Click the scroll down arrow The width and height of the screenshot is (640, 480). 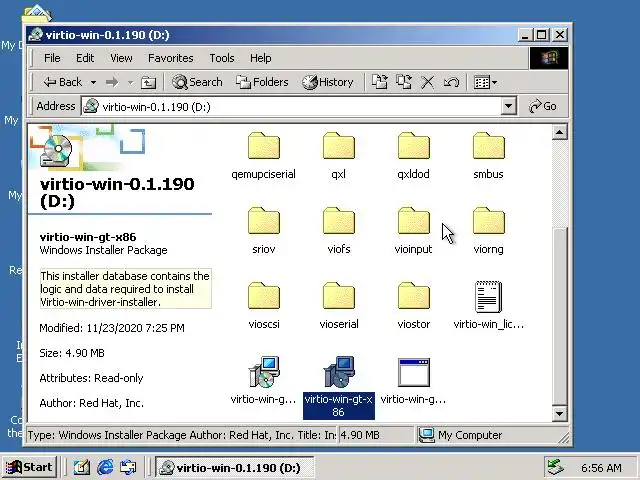(x=560, y=413)
